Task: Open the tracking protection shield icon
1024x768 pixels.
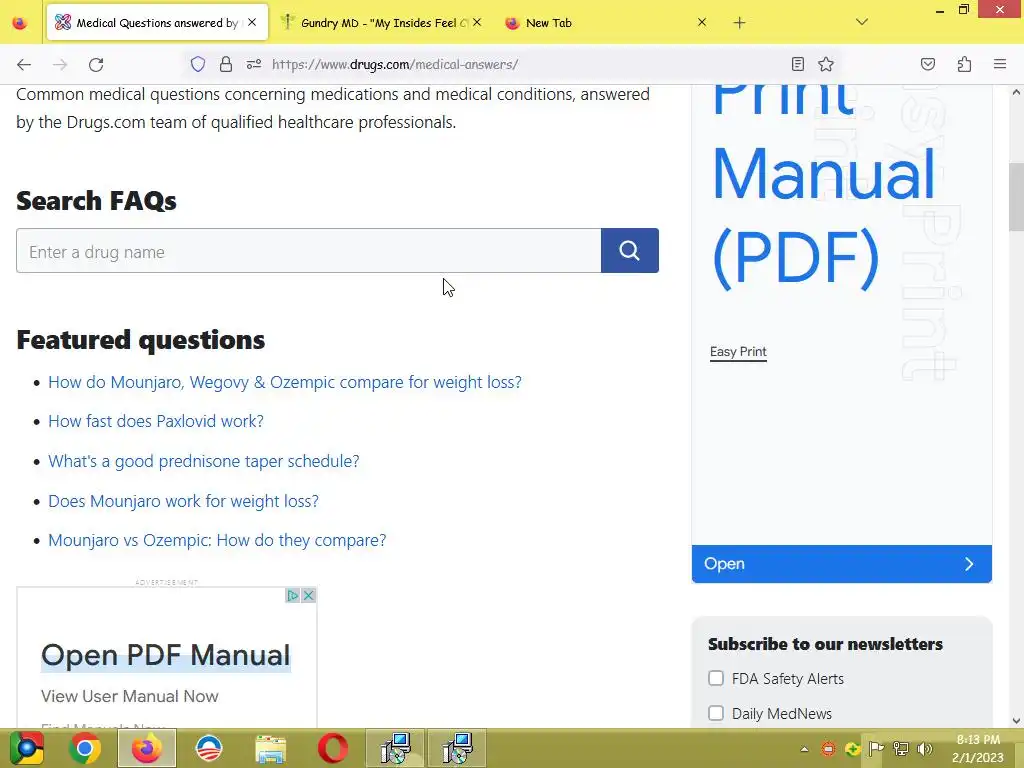Action: click(x=198, y=64)
